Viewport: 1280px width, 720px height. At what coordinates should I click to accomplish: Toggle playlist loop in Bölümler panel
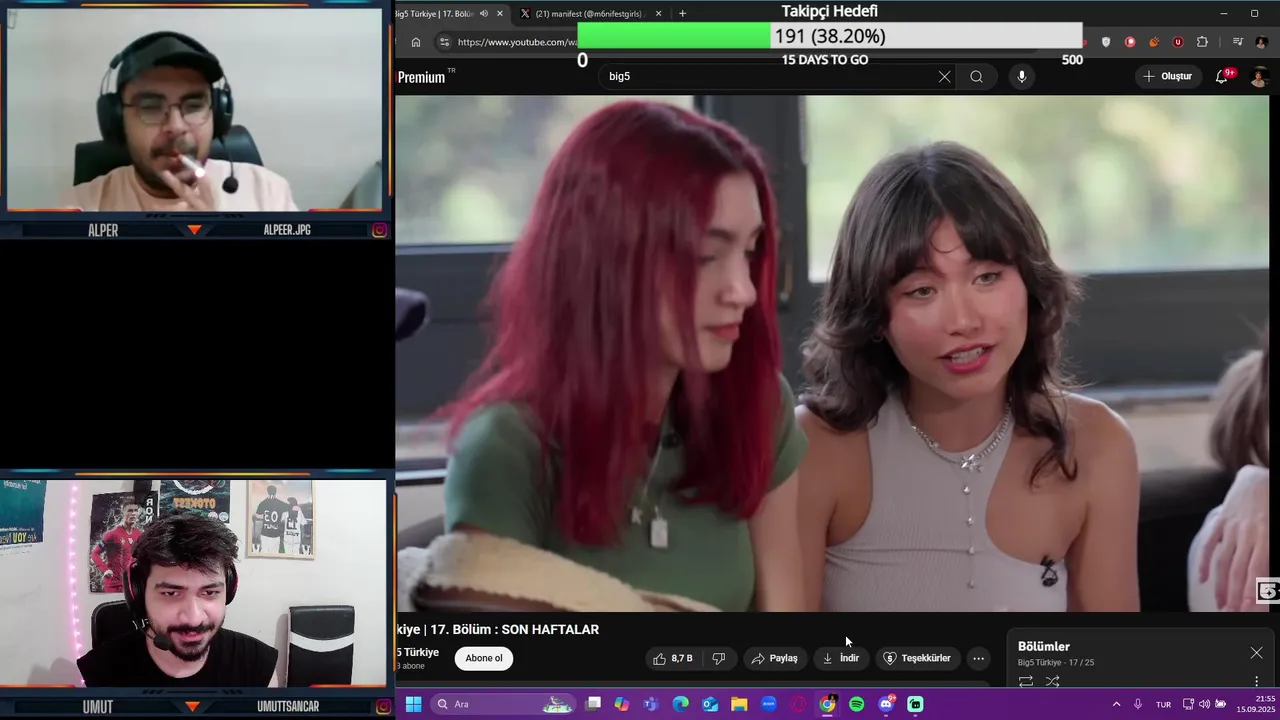coord(1026,681)
